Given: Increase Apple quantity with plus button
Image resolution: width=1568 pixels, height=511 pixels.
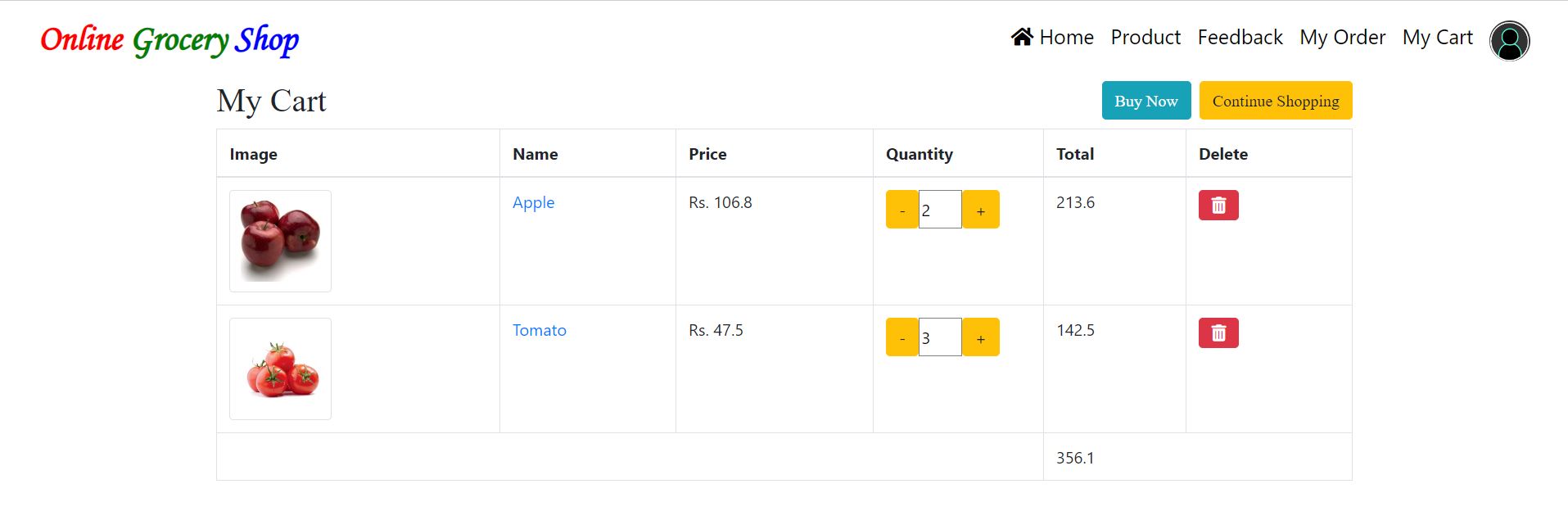Looking at the screenshot, I should [x=980, y=210].
